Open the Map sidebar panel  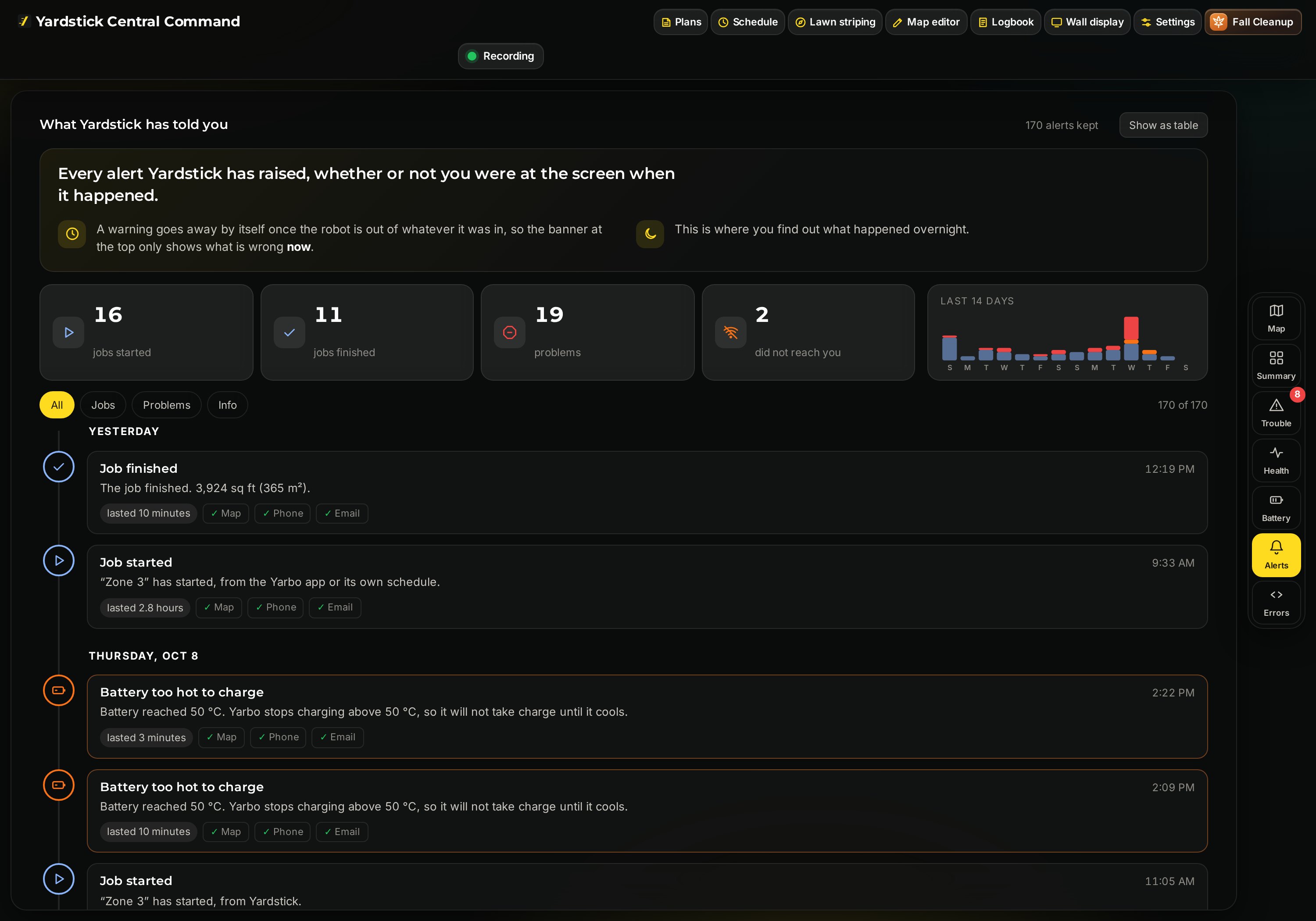(x=1276, y=318)
